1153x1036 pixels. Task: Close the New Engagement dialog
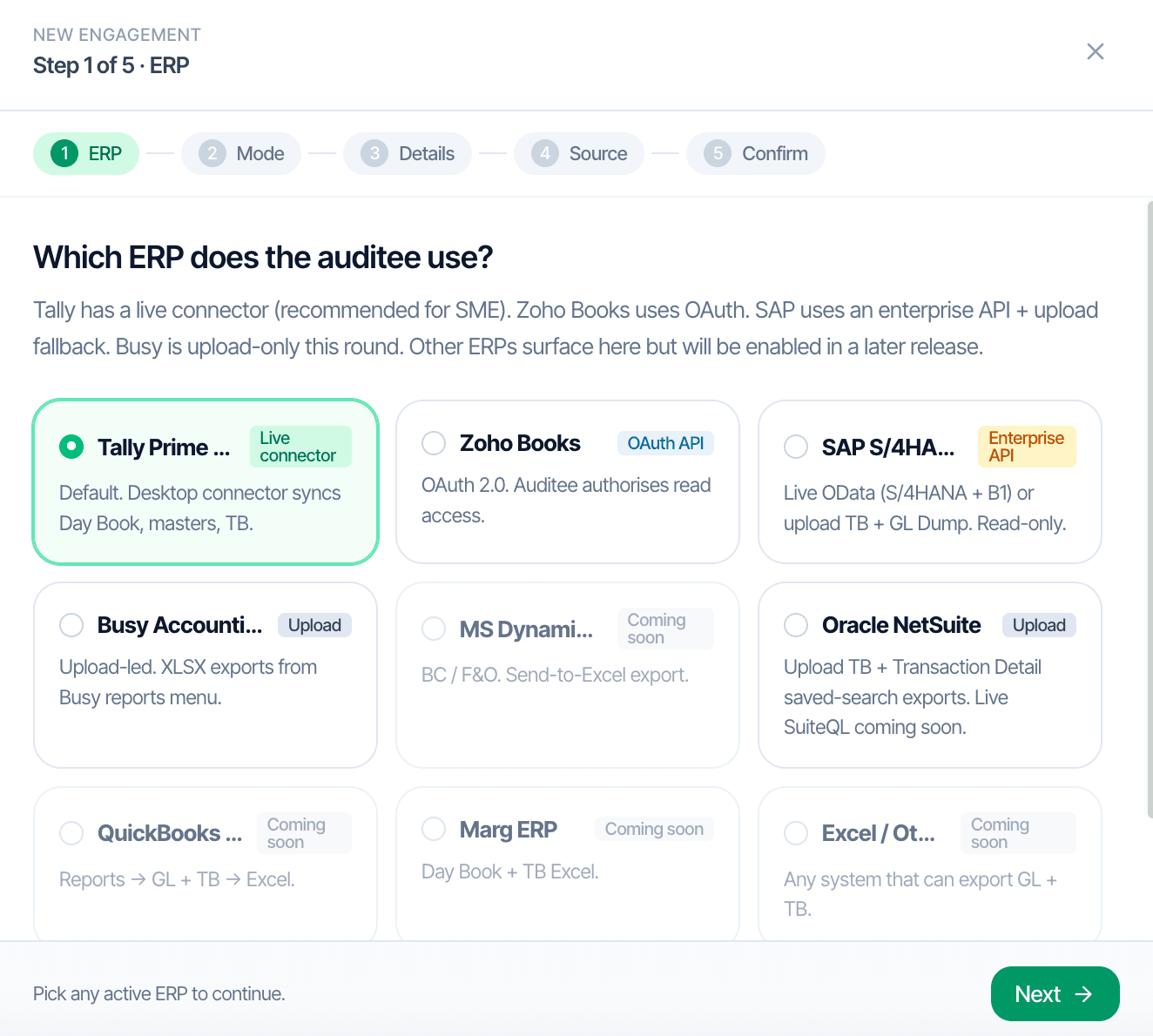1096,51
